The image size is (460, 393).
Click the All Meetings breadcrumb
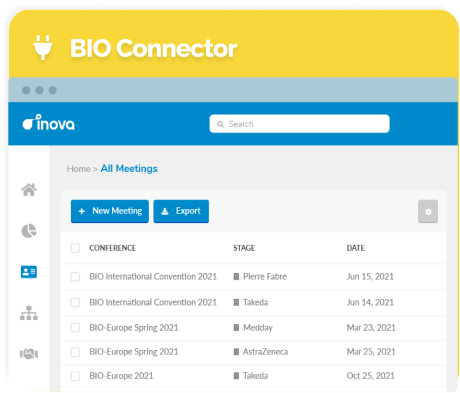click(129, 169)
